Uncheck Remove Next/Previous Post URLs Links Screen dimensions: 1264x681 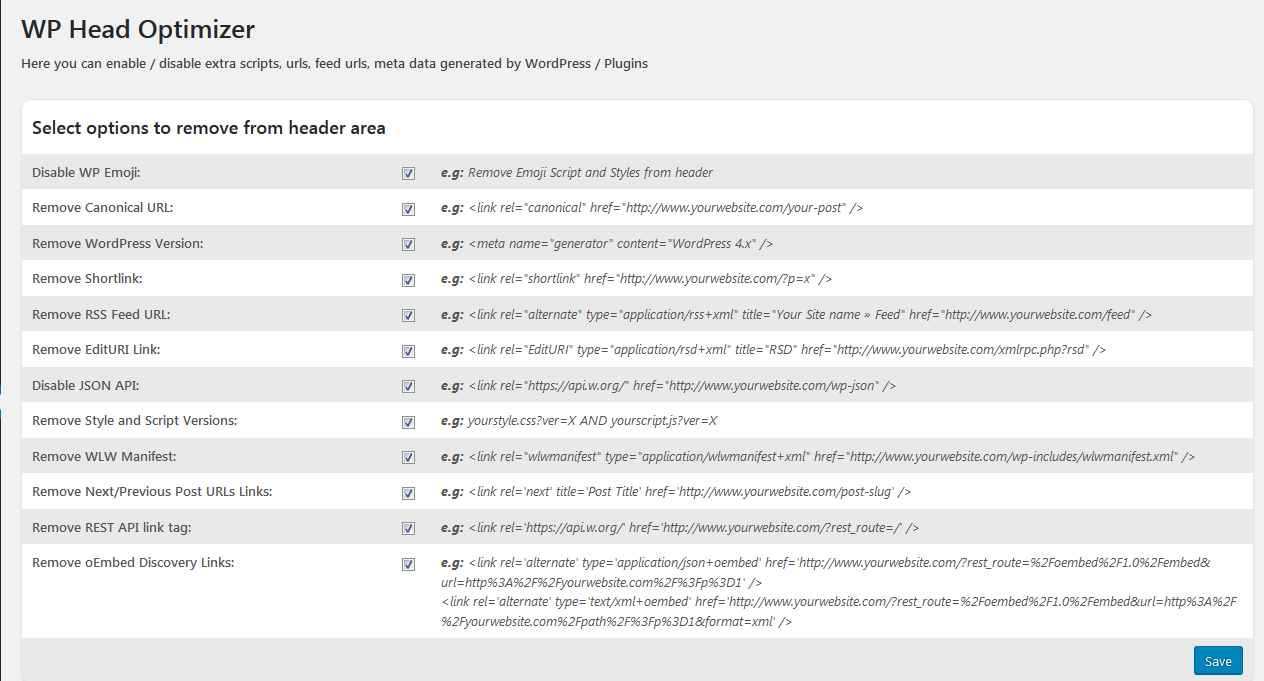[408, 493]
